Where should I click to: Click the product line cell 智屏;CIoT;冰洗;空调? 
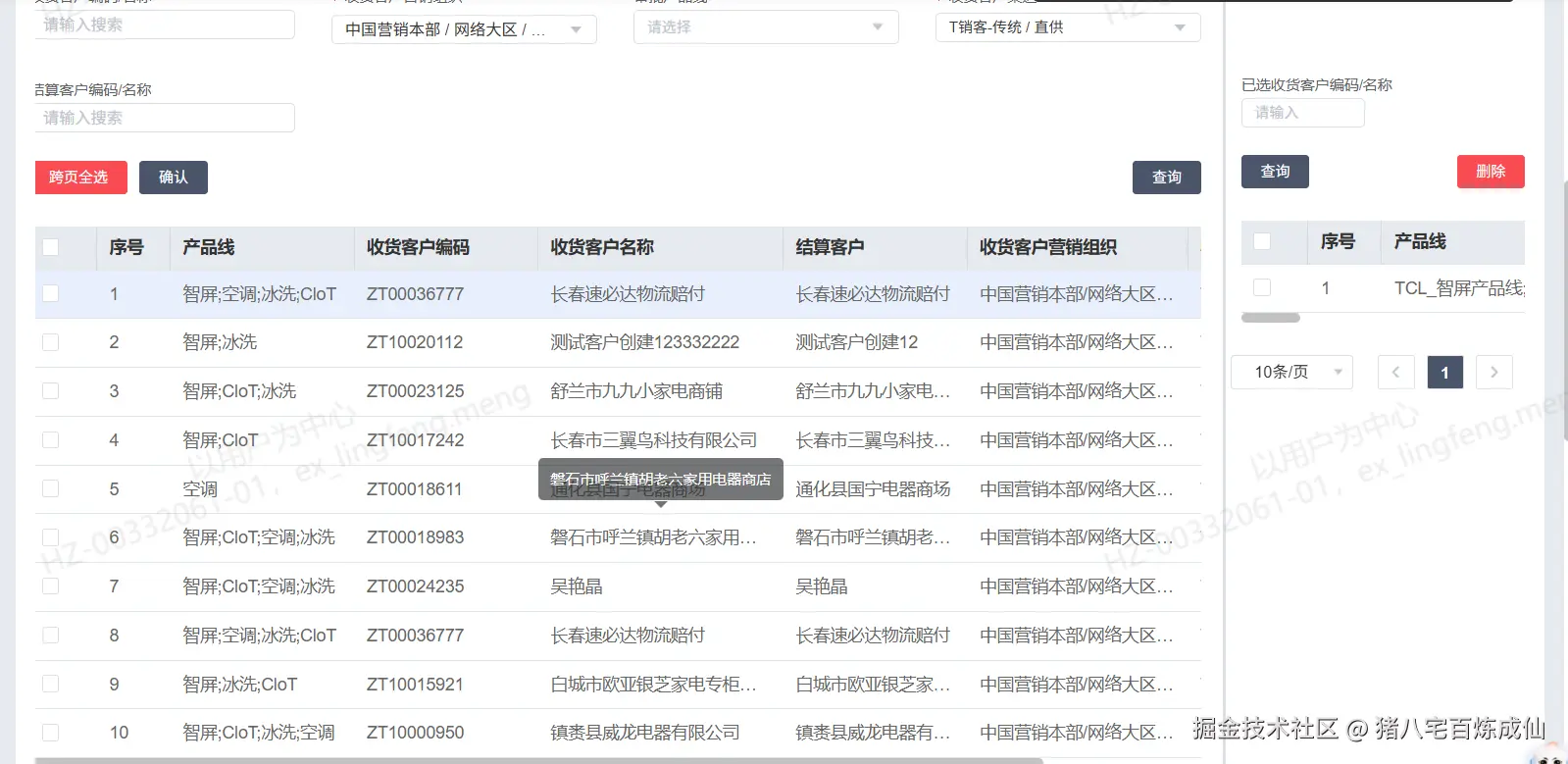[259, 733]
